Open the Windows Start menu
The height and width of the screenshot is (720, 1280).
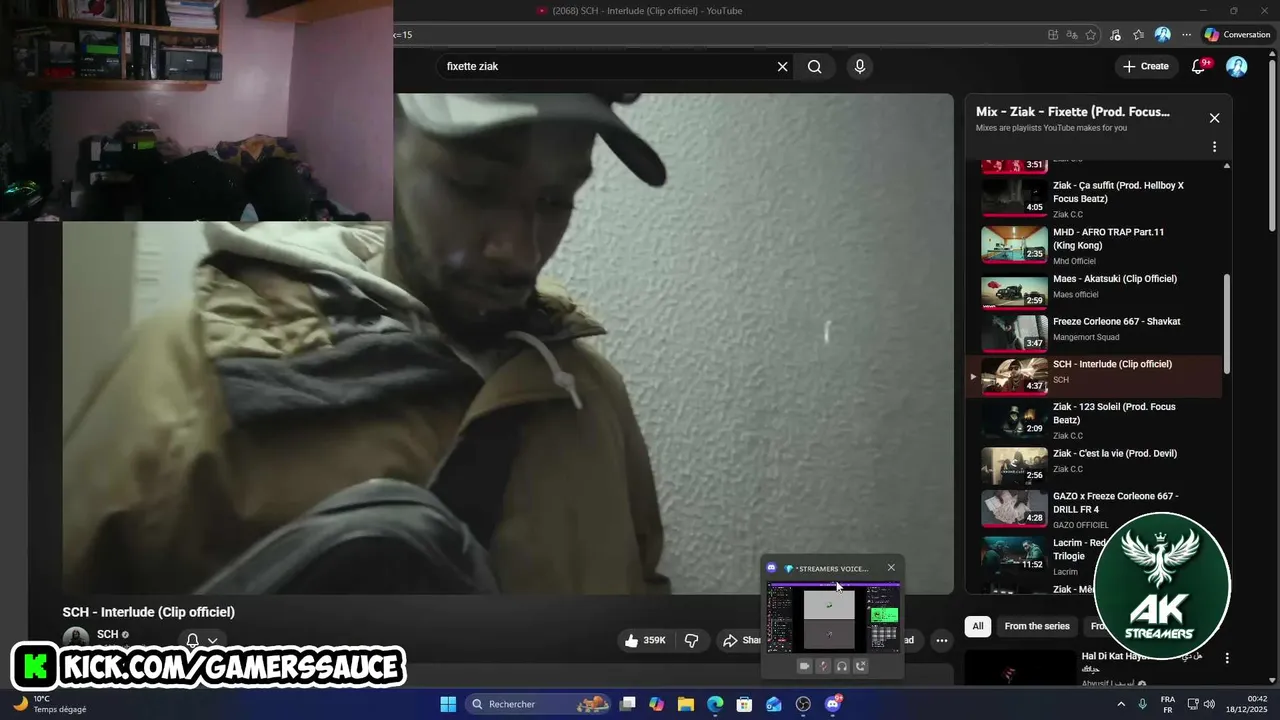coord(448,704)
